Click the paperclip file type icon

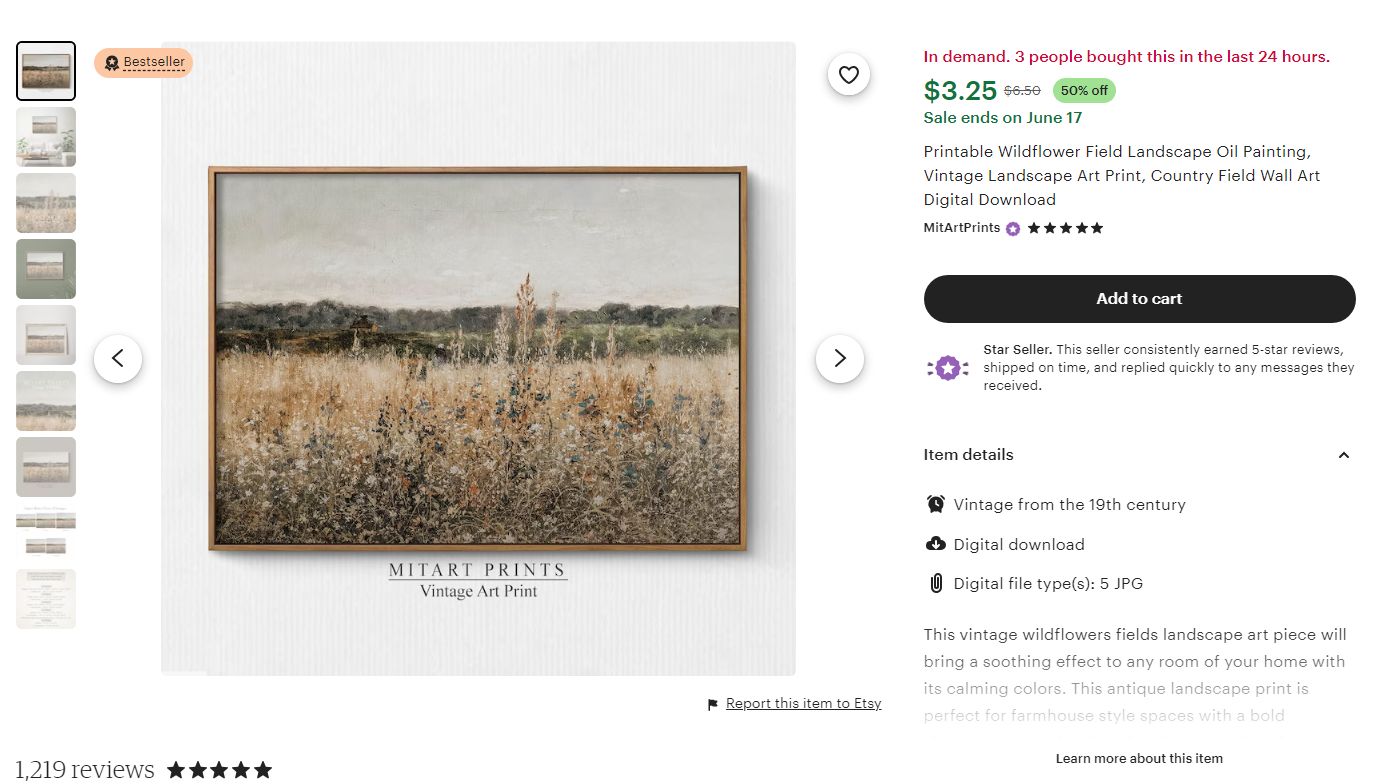coord(936,583)
